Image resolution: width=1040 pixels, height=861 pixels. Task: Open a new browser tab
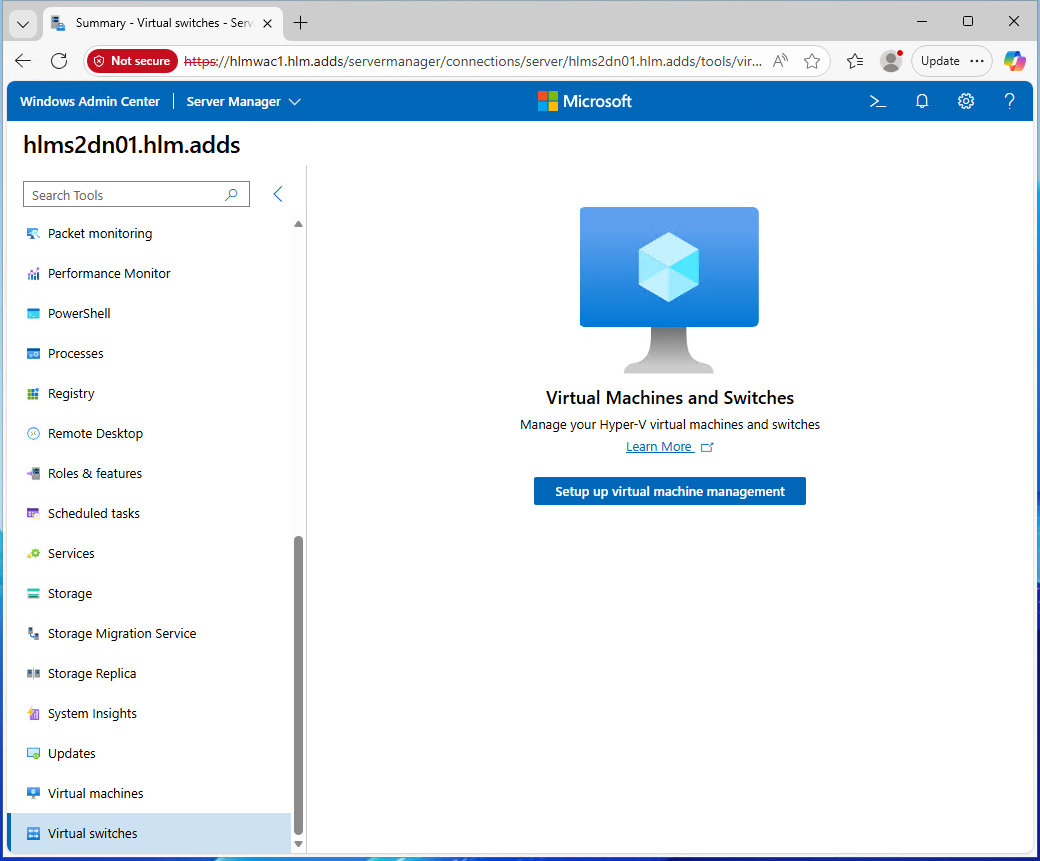pos(301,23)
